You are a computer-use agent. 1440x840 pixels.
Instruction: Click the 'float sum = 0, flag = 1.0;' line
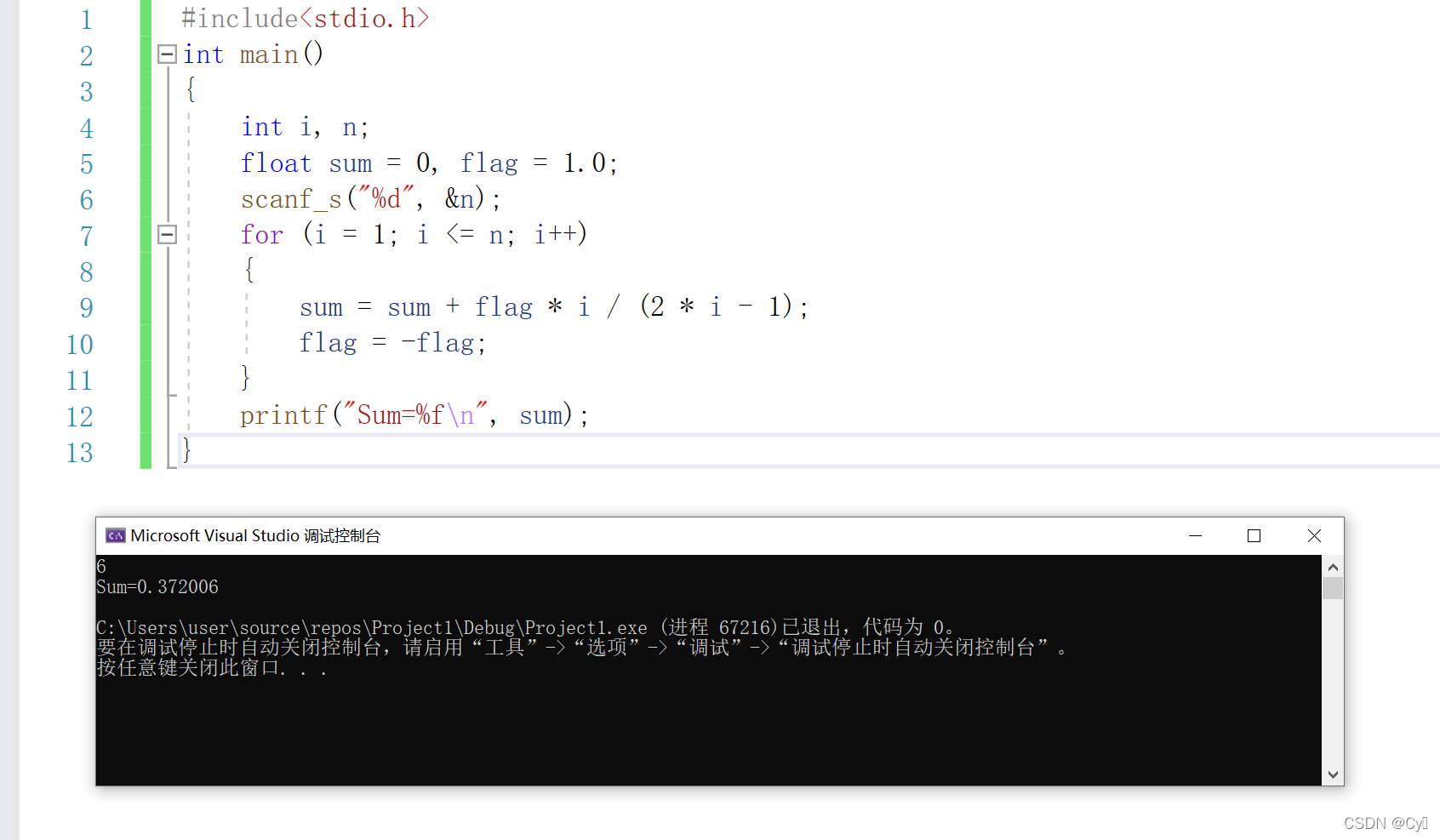click(429, 163)
